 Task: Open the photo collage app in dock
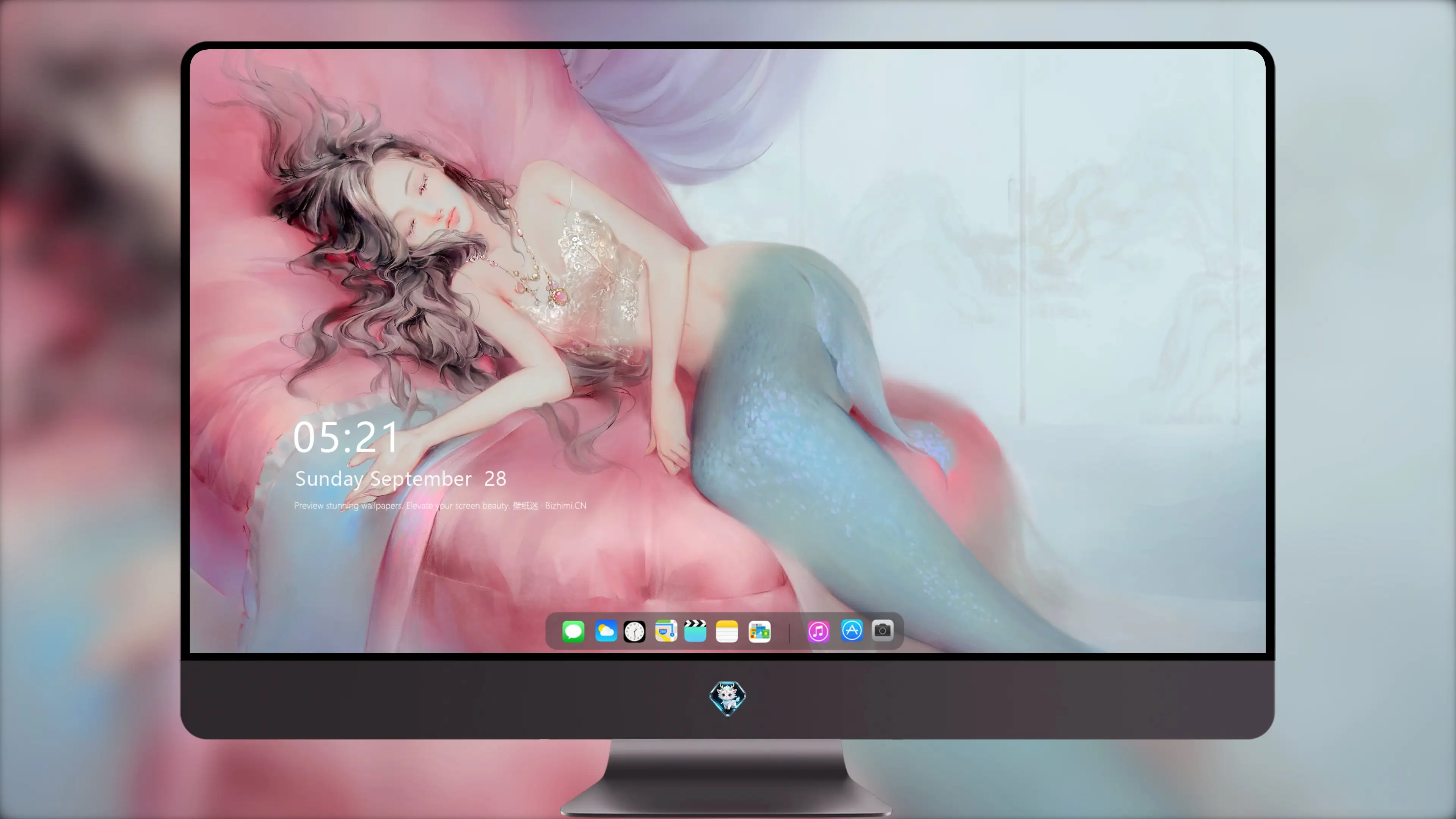pos(759,631)
